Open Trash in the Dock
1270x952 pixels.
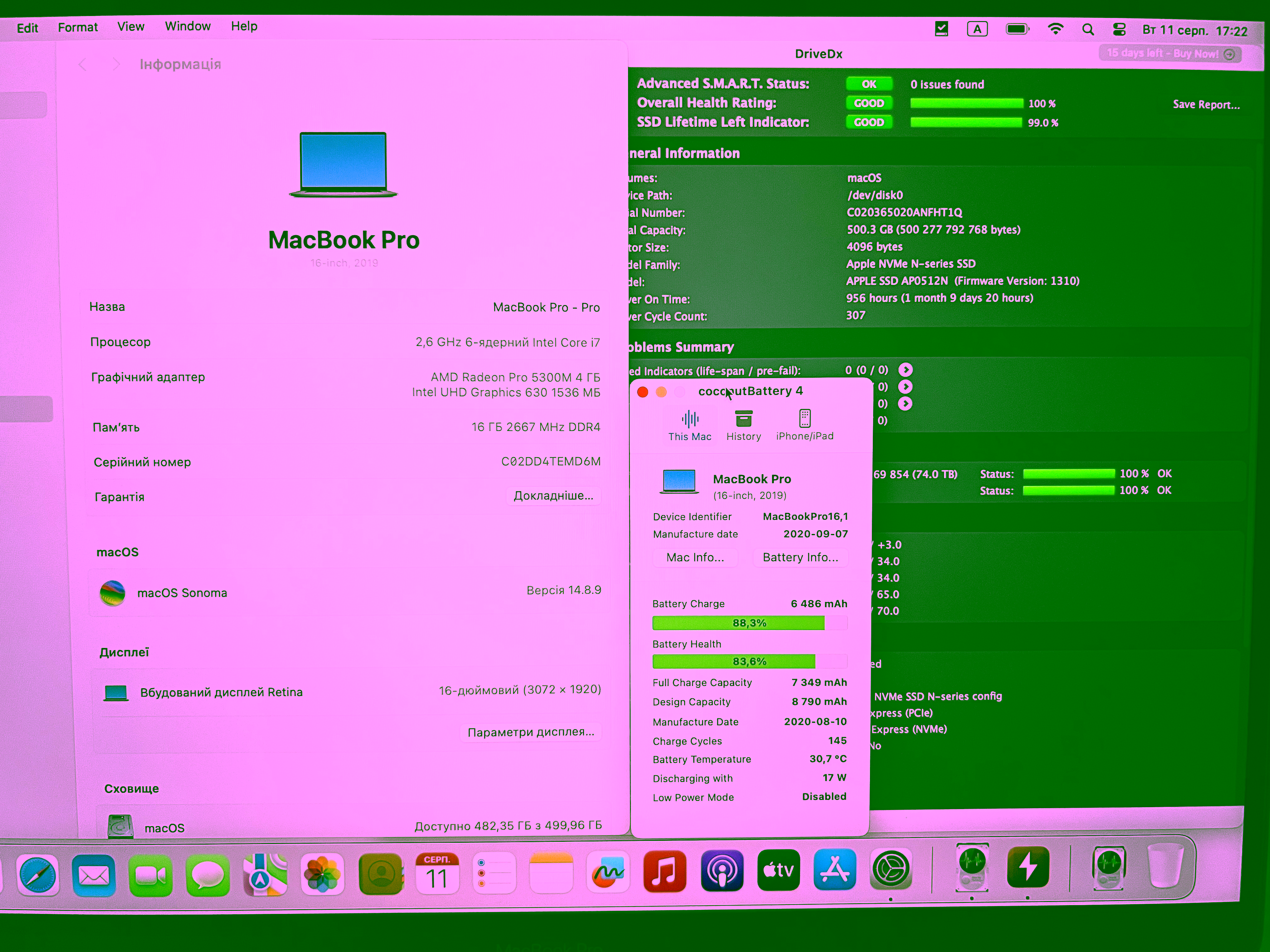(x=1165, y=866)
